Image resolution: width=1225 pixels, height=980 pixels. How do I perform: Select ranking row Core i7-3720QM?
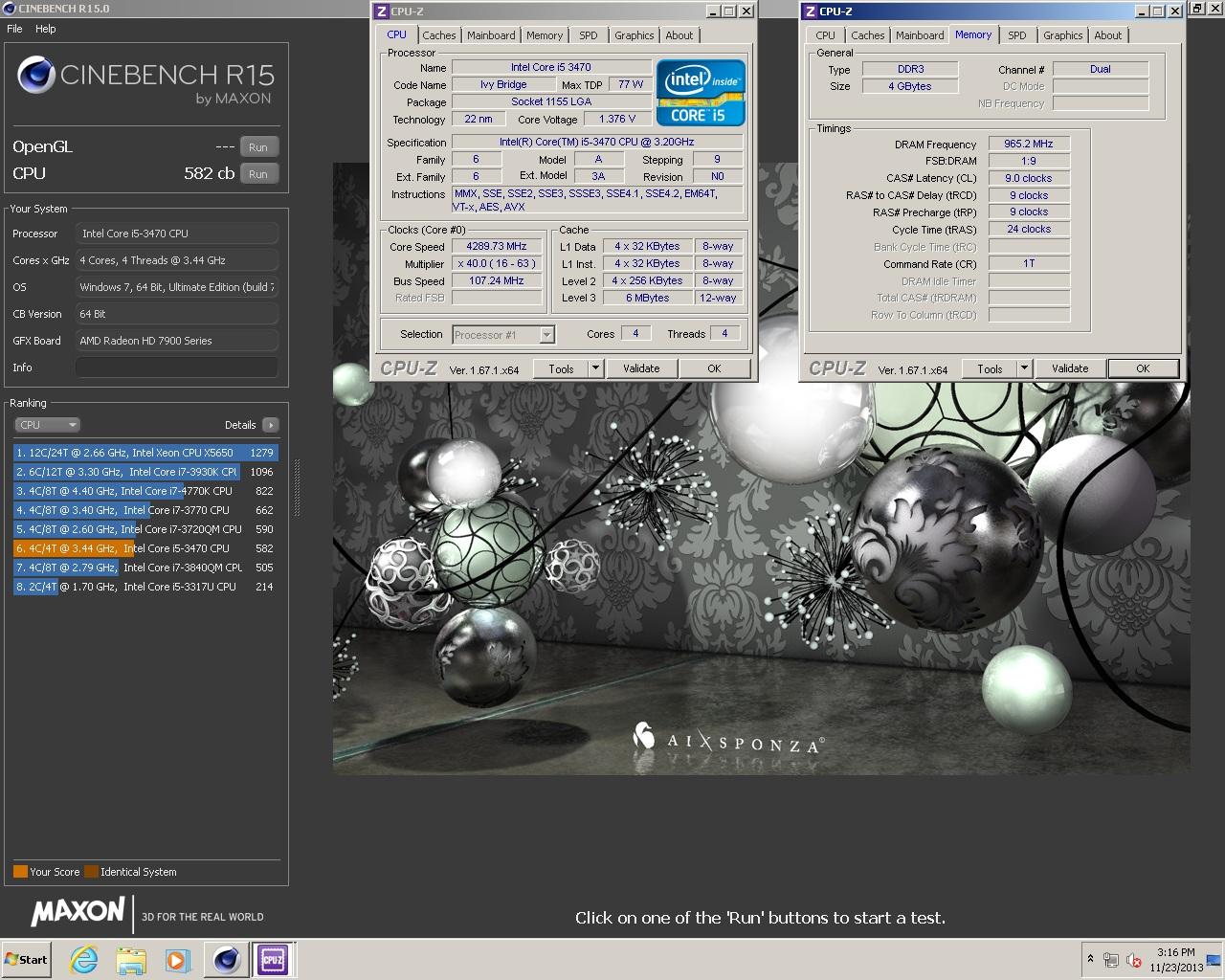(x=145, y=529)
